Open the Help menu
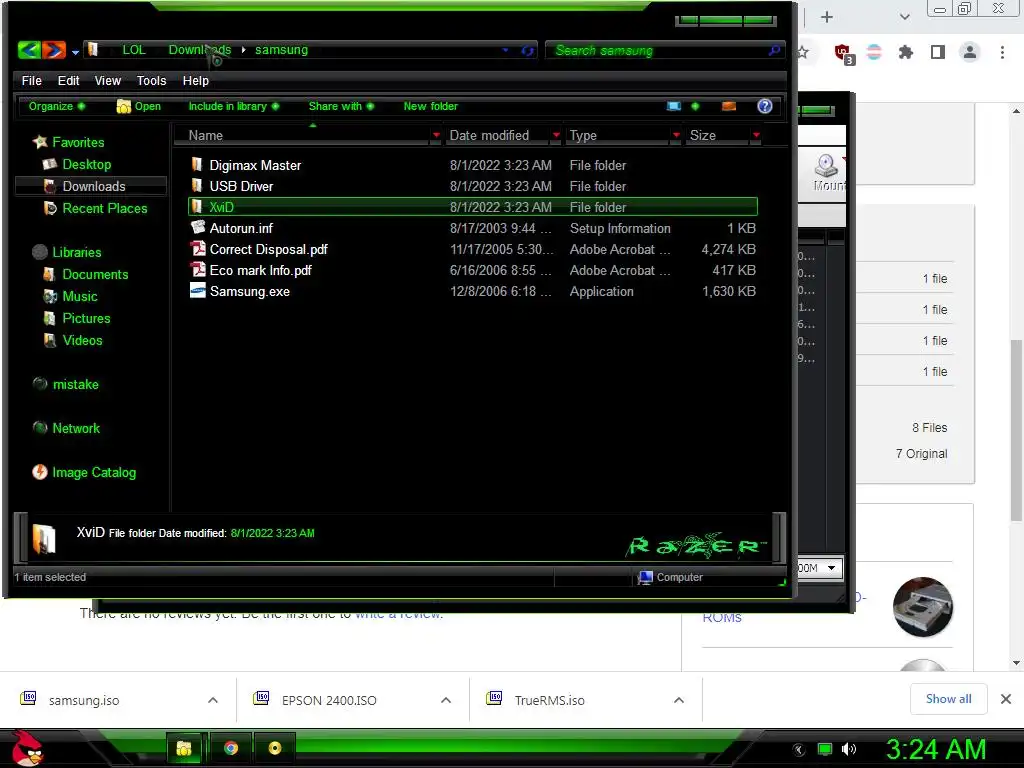Image resolution: width=1024 pixels, height=768 pixels. [195, 80]
